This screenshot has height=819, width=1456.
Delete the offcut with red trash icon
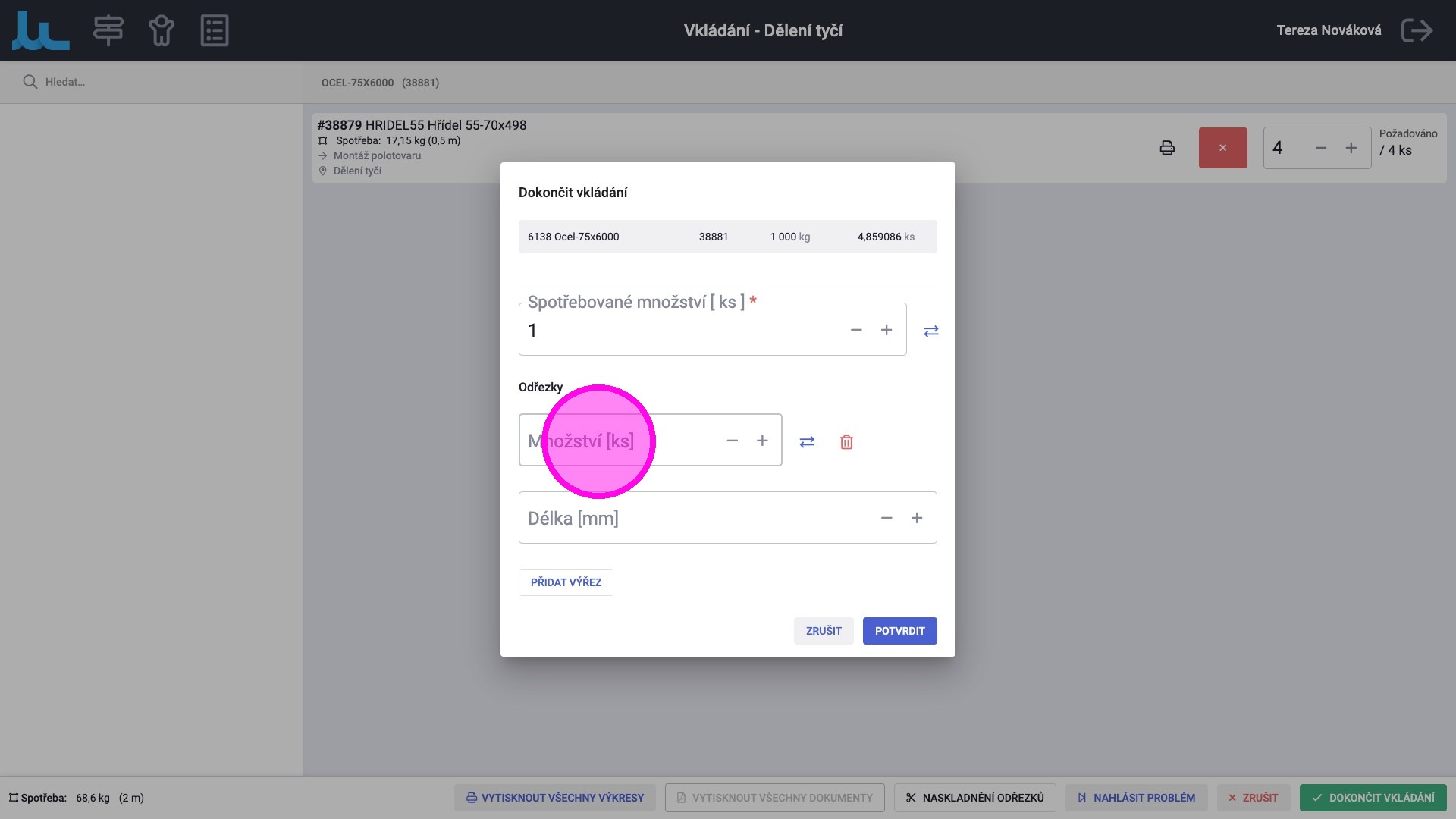pos(846,441)
